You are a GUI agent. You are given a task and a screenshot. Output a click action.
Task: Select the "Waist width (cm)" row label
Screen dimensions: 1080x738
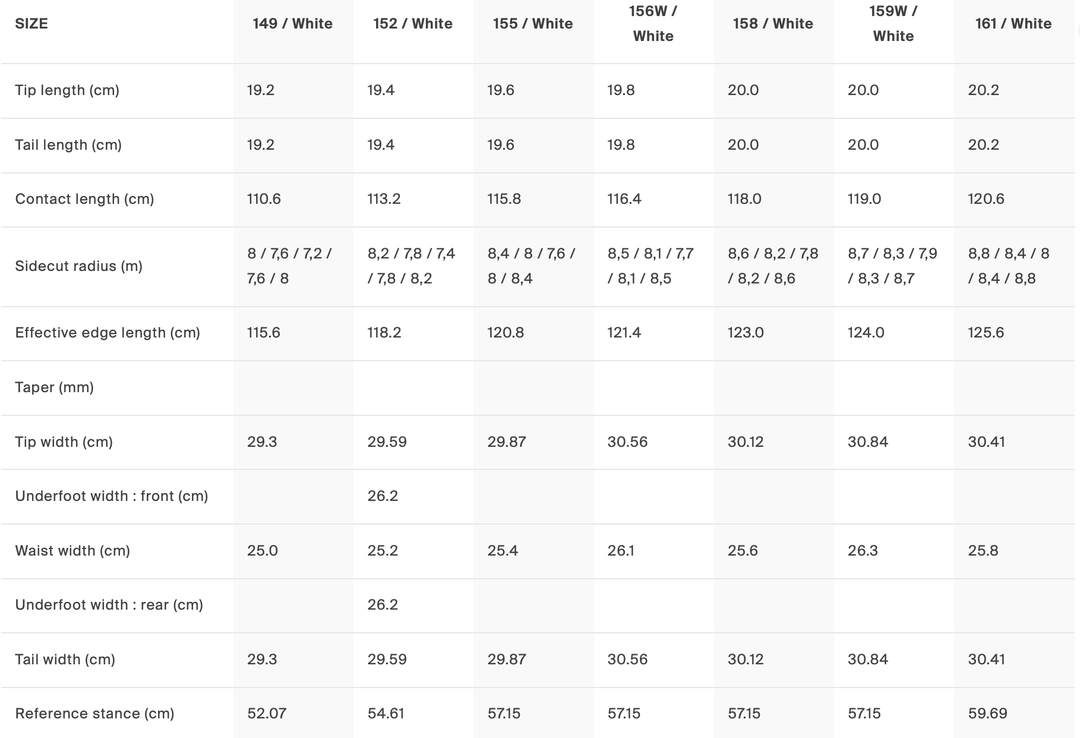(x=72, y=550)
